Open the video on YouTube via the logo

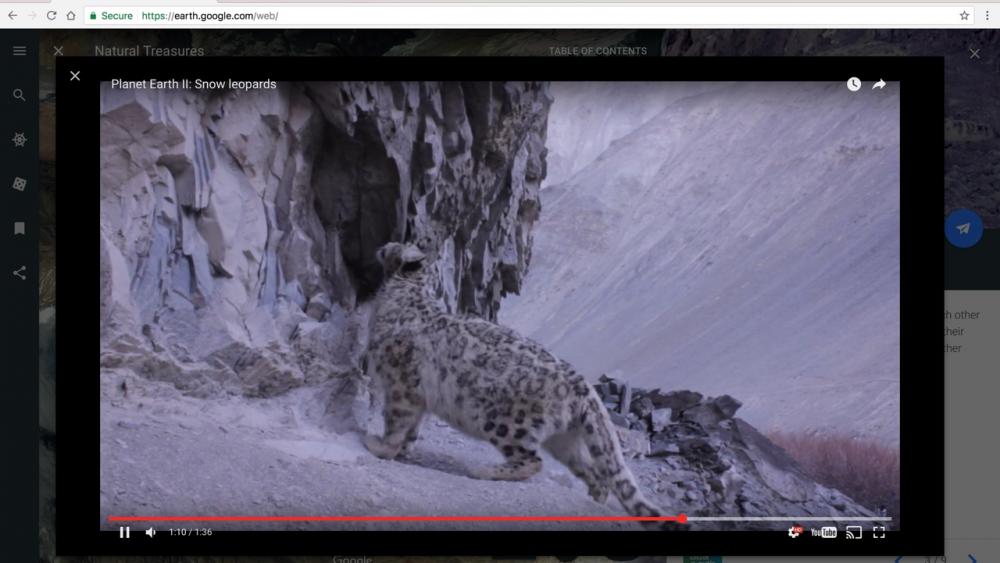[x=824, y=532]
